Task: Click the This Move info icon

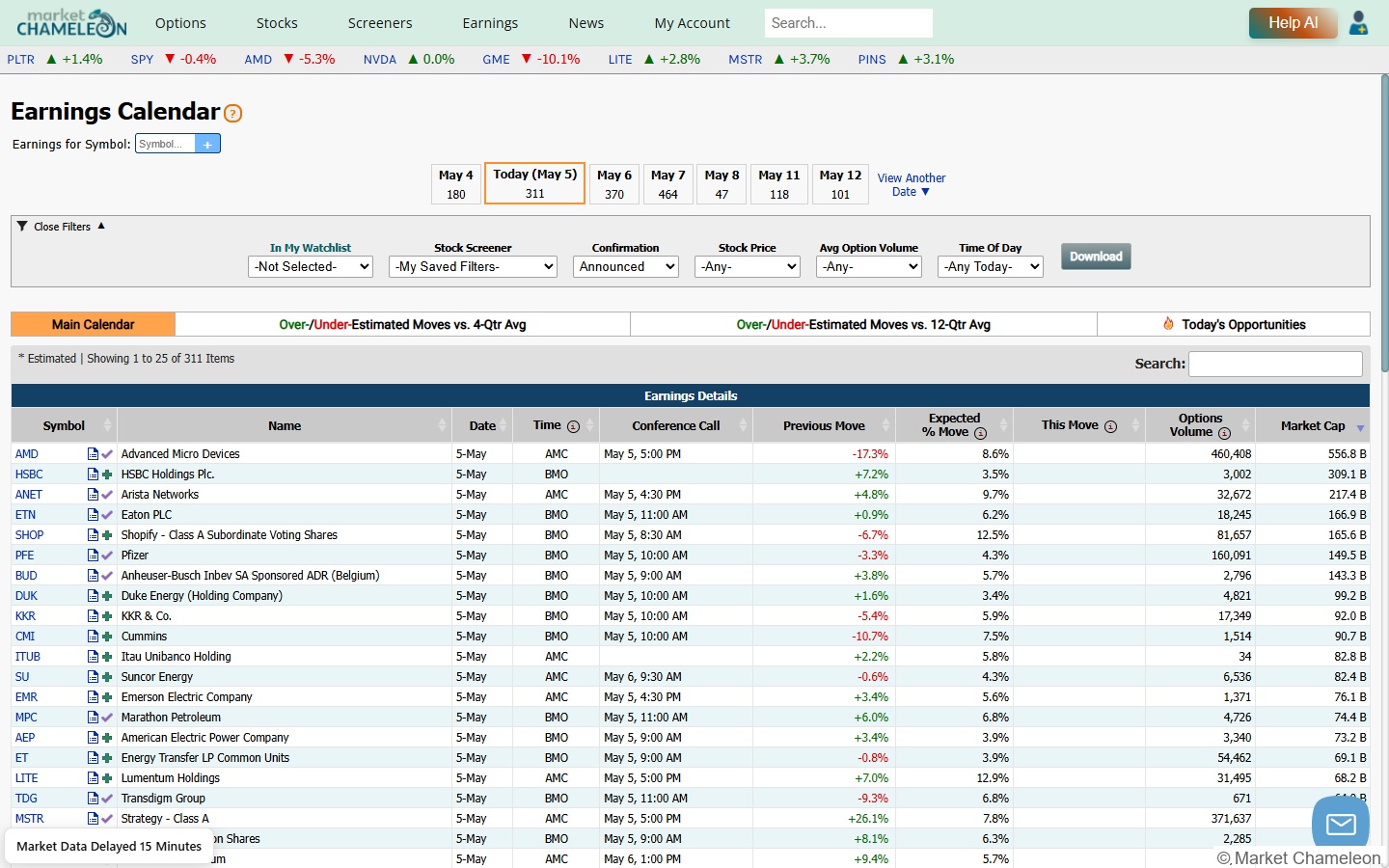Action: click(x=1110, y=426)
